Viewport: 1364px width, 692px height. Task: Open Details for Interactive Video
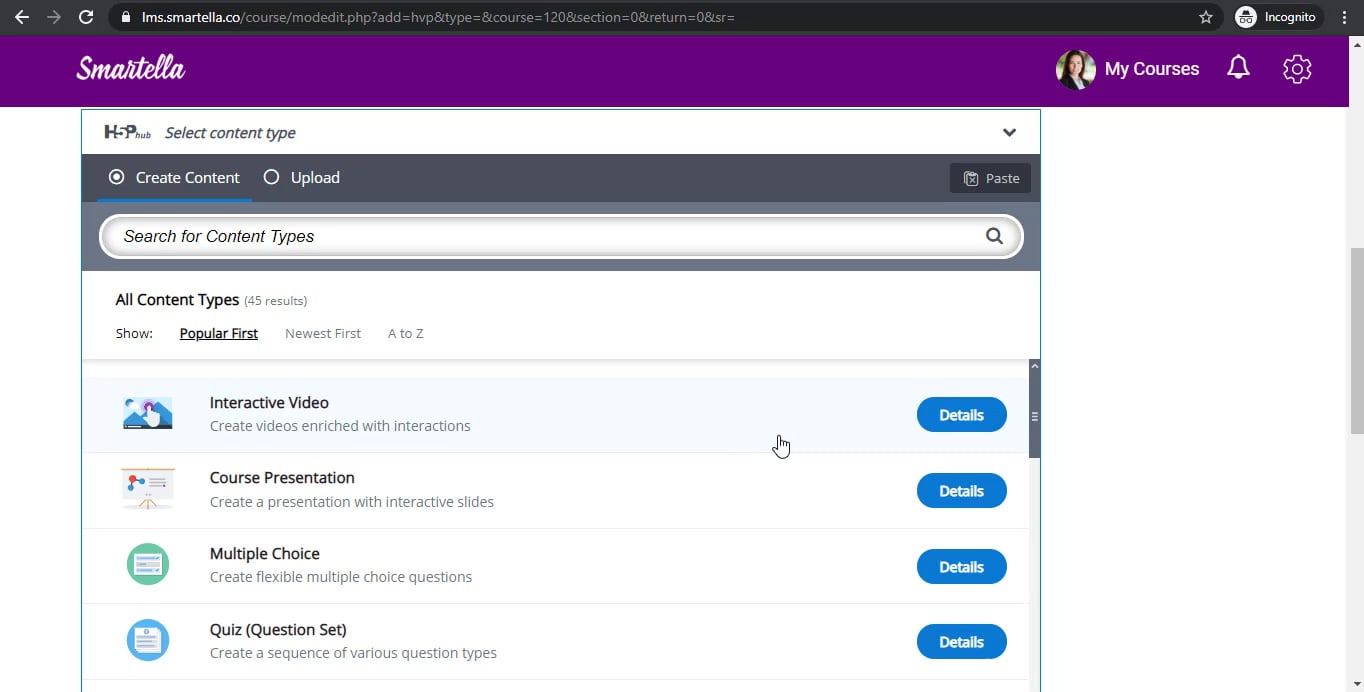tap(962, 415)
